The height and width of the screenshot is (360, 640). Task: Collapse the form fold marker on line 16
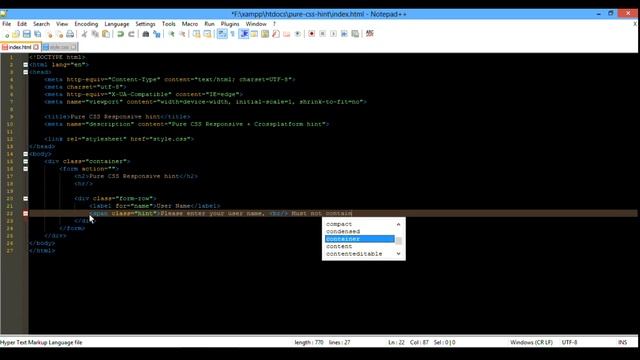click(x=25, y=169)
